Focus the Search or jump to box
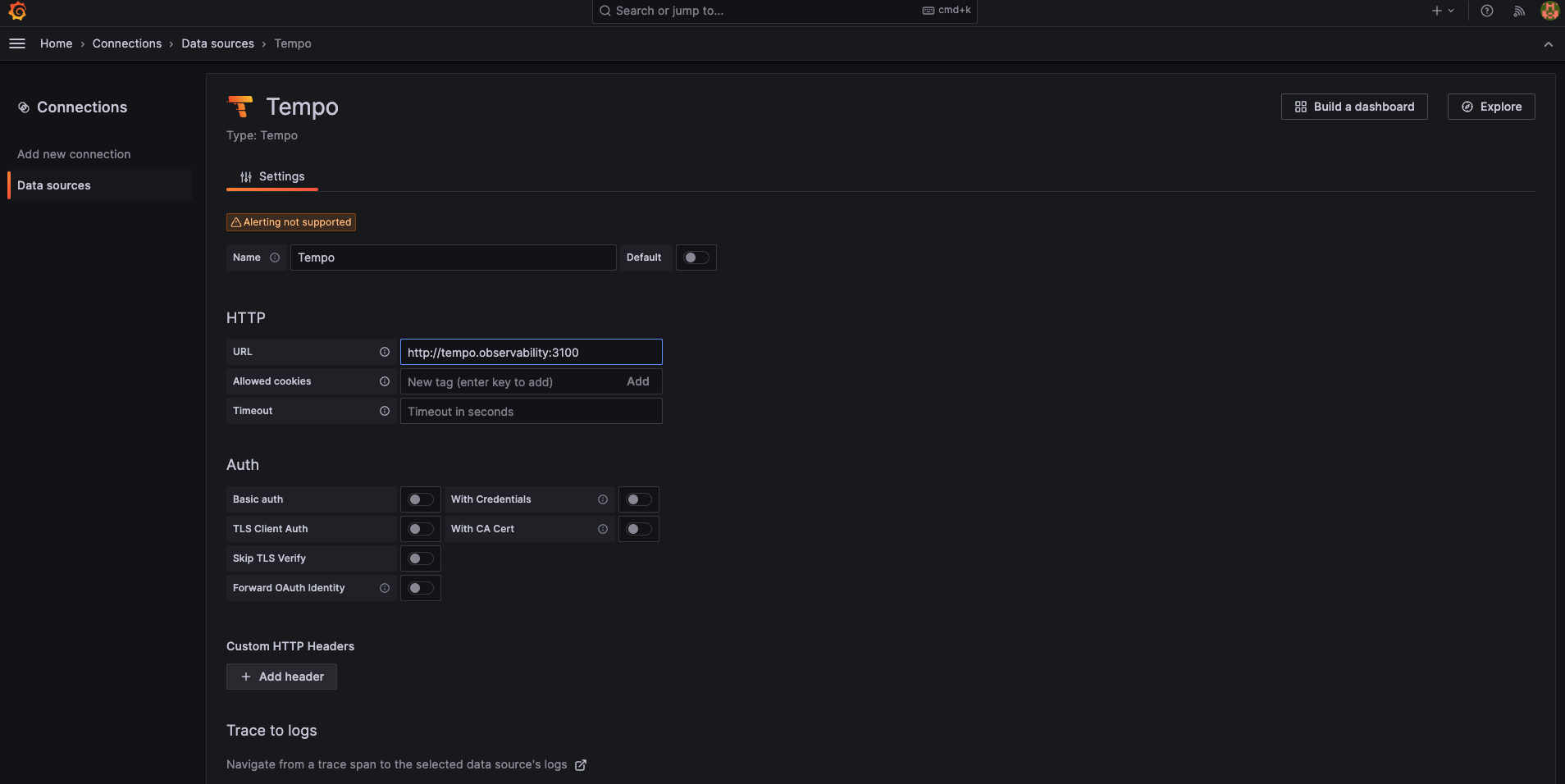This screenshot has height=784, width=1565. point(784,11)
